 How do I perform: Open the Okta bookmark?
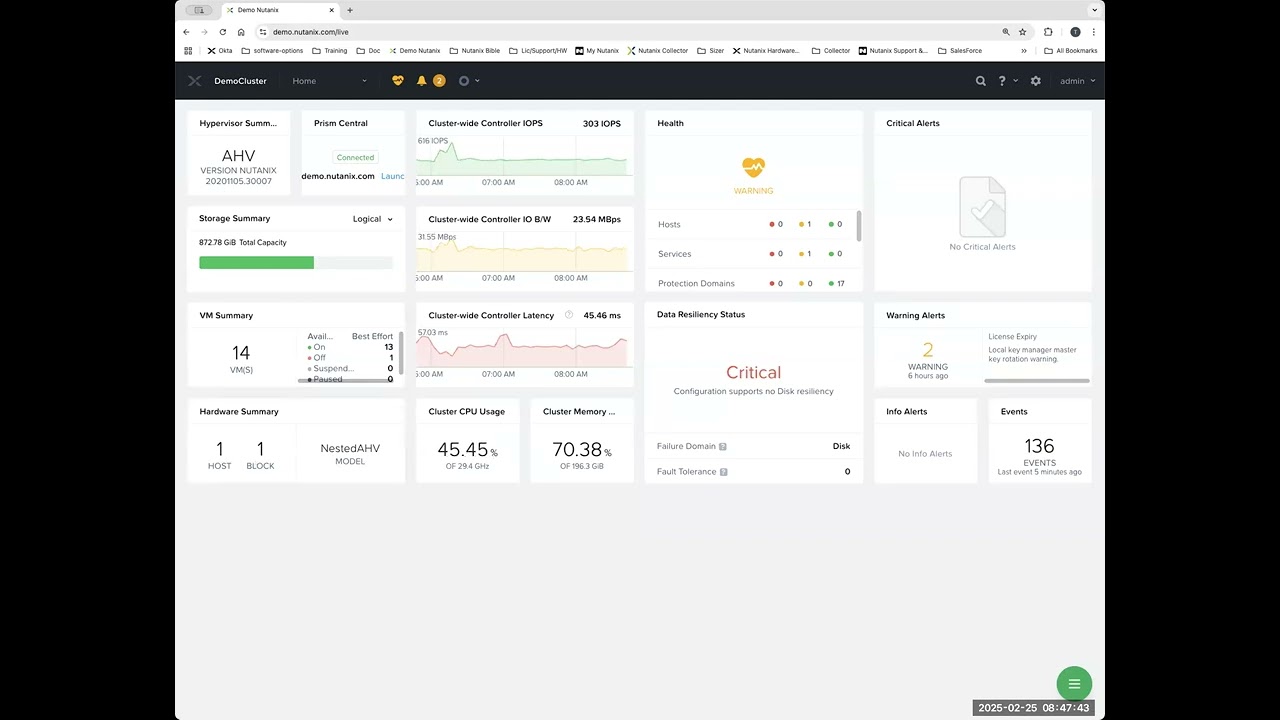pyautogui.click(x=220, y=50)
